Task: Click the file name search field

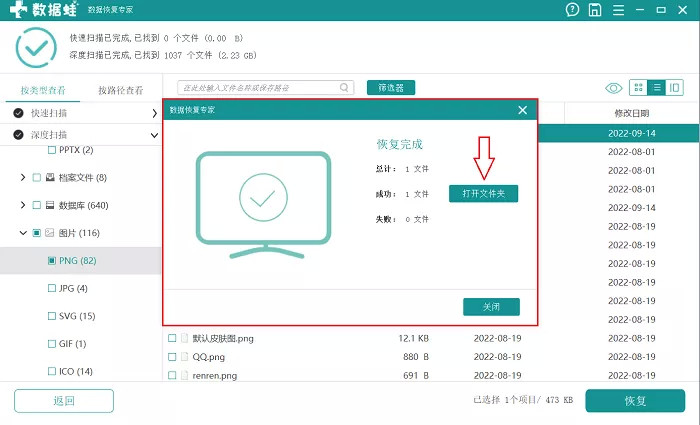Action: (x=266, y=88)
